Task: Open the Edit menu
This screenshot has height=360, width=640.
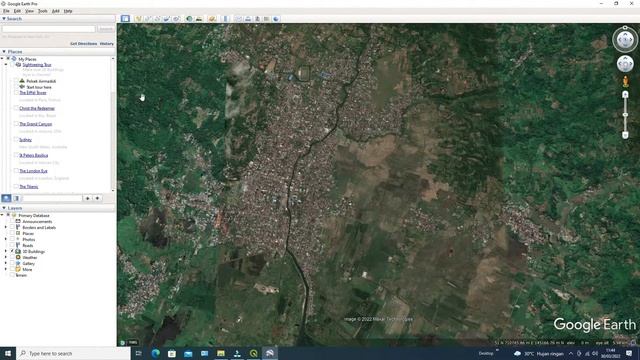Action: pyautogui.click(x=17, y=11)
